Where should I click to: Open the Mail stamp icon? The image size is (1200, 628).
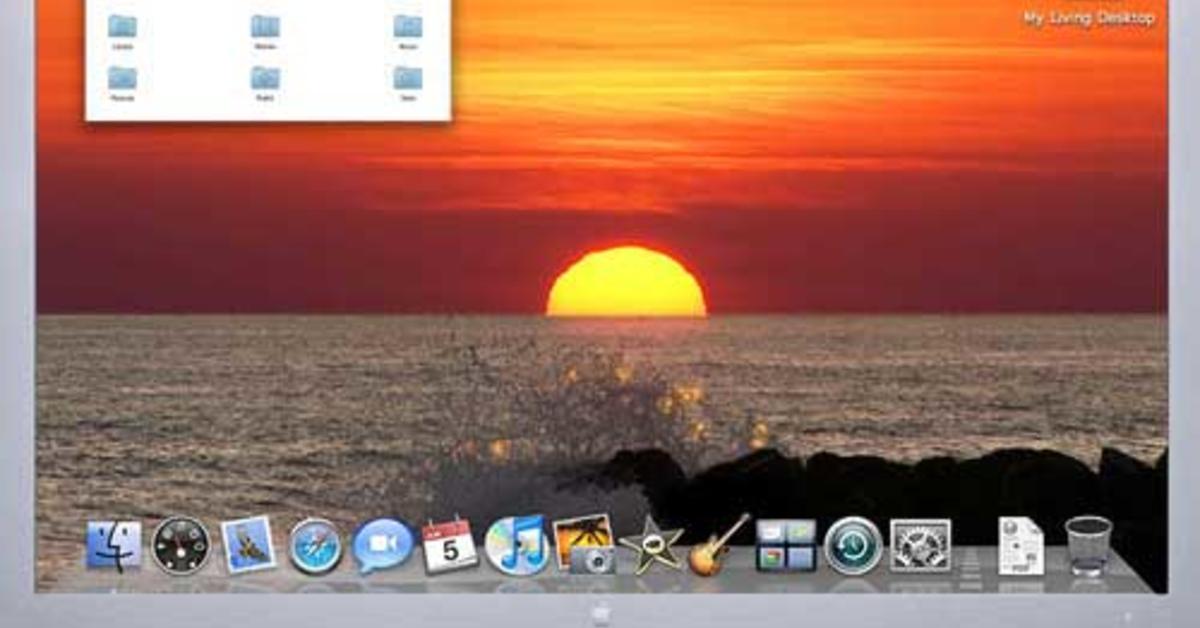coord(248,545)
